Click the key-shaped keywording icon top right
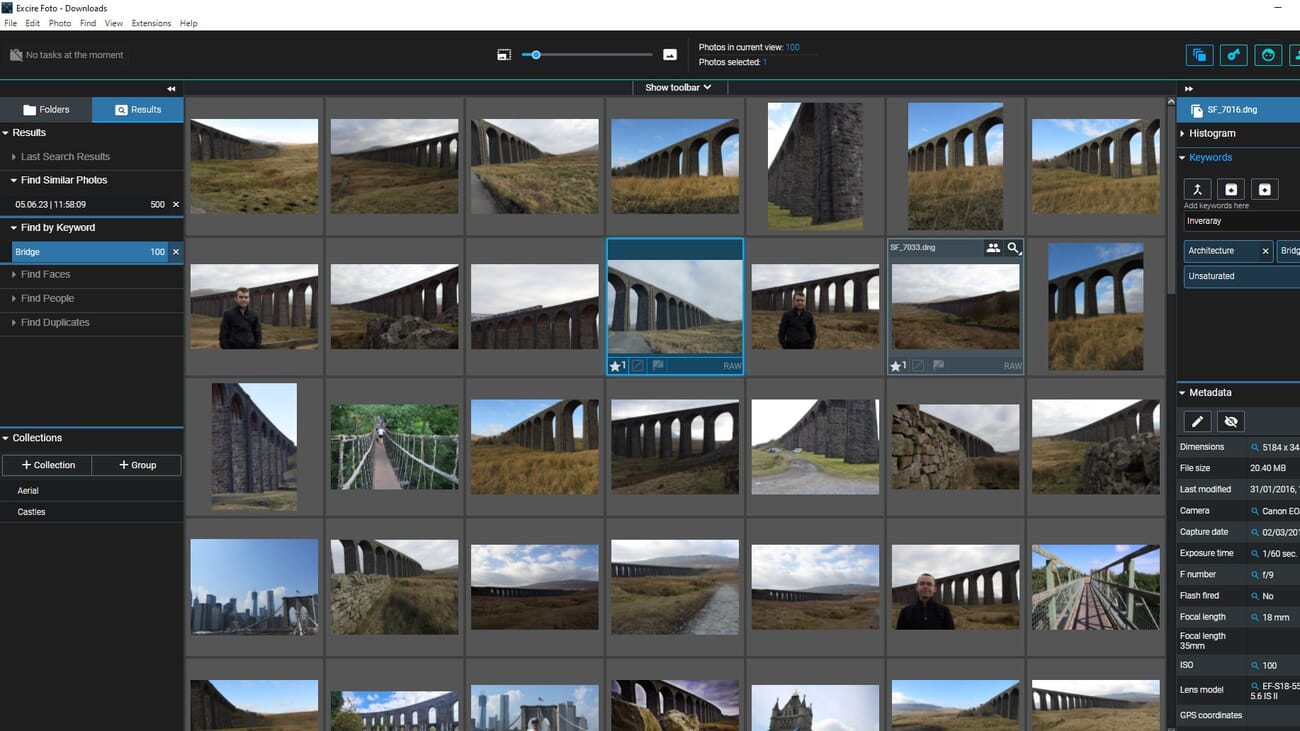The image size is (1300, 731). (x=1233, y=55)
